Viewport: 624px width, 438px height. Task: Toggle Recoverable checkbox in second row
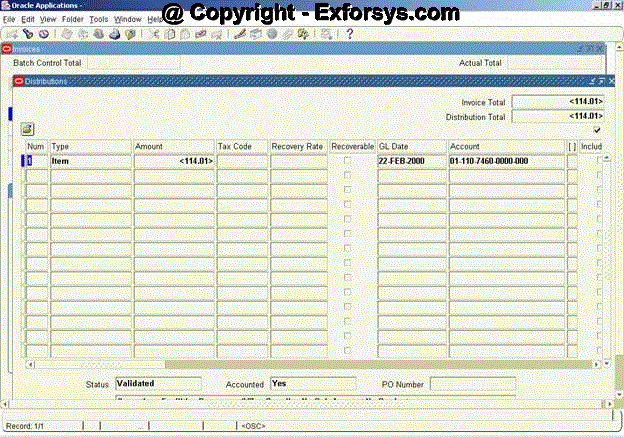(348, 175)
